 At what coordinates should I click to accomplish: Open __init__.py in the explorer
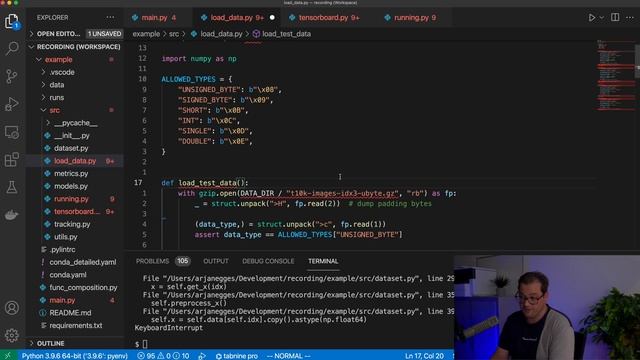75,136
